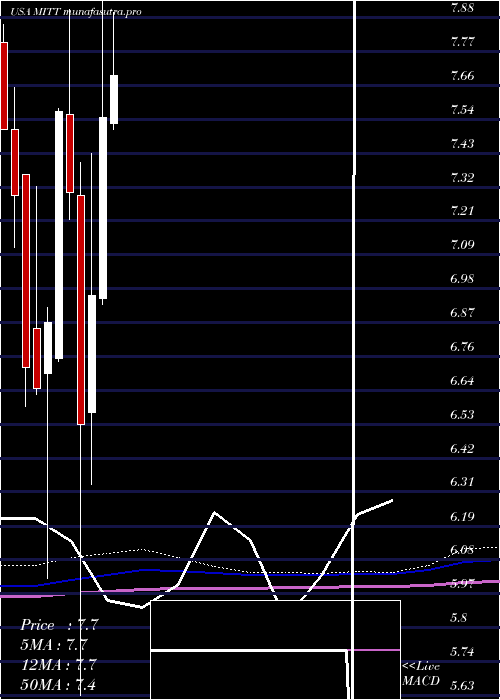Select the 7.32 price axis label

462,178
